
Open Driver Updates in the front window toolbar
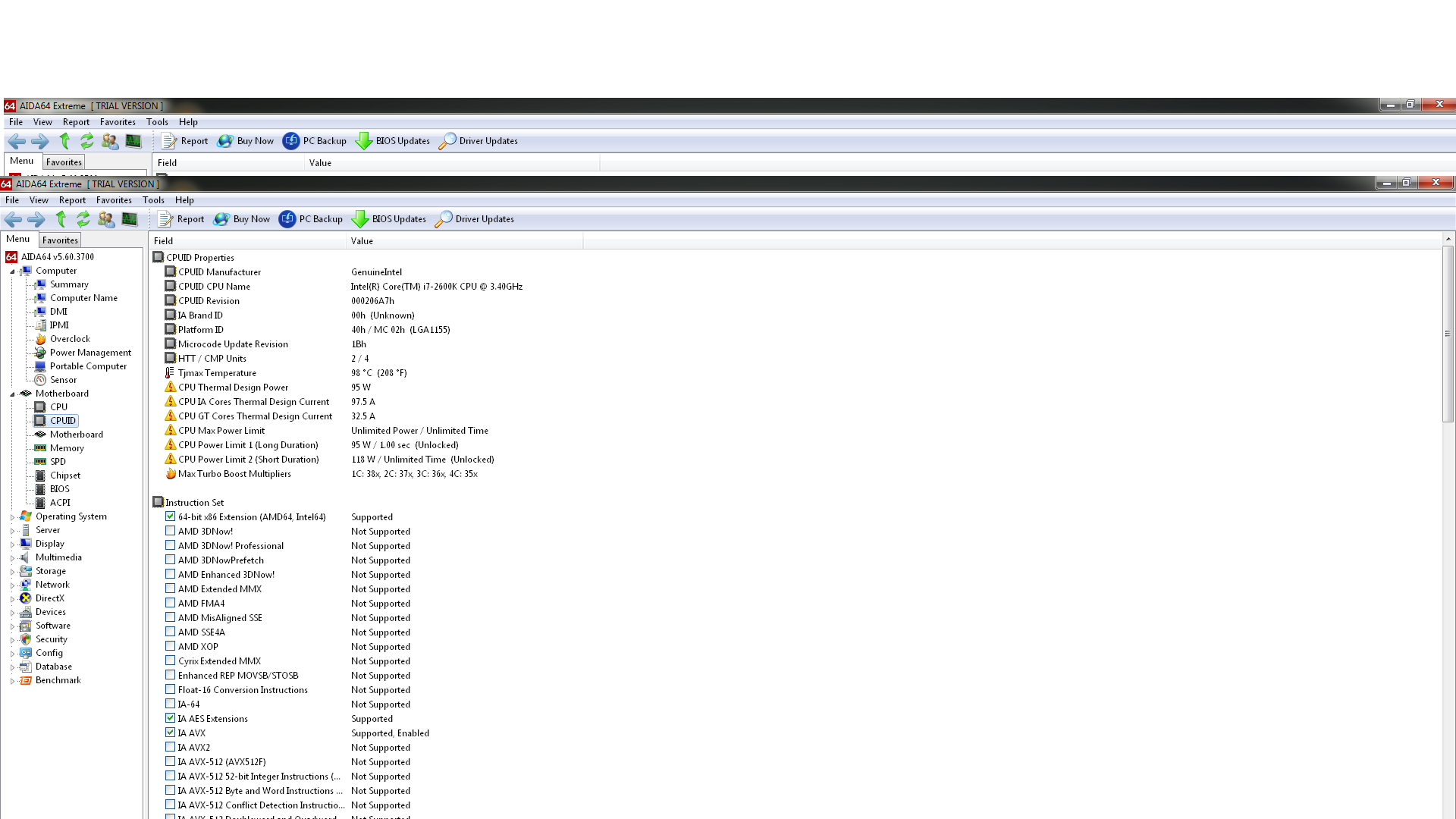coord(475,219)
